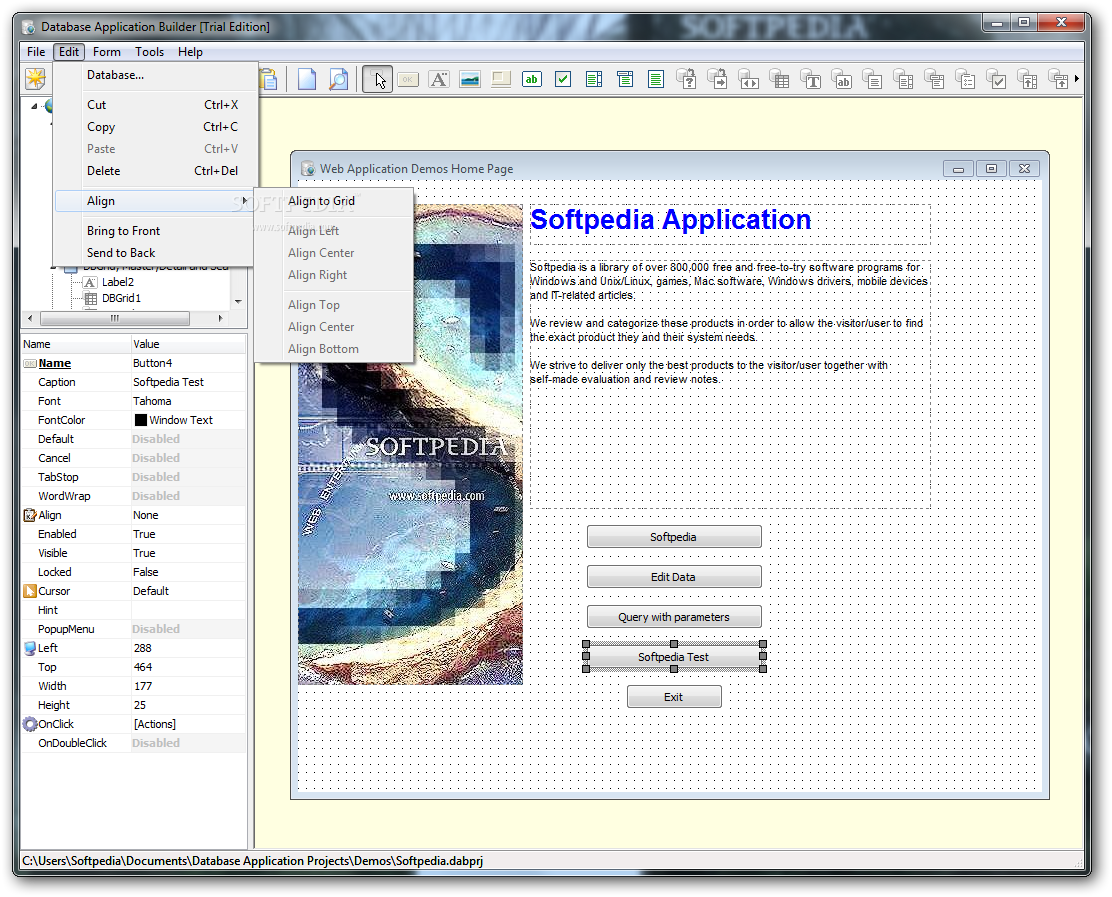The image size is (1112, 897).
Task: Choose Send to Back
Action: point(155,252)
